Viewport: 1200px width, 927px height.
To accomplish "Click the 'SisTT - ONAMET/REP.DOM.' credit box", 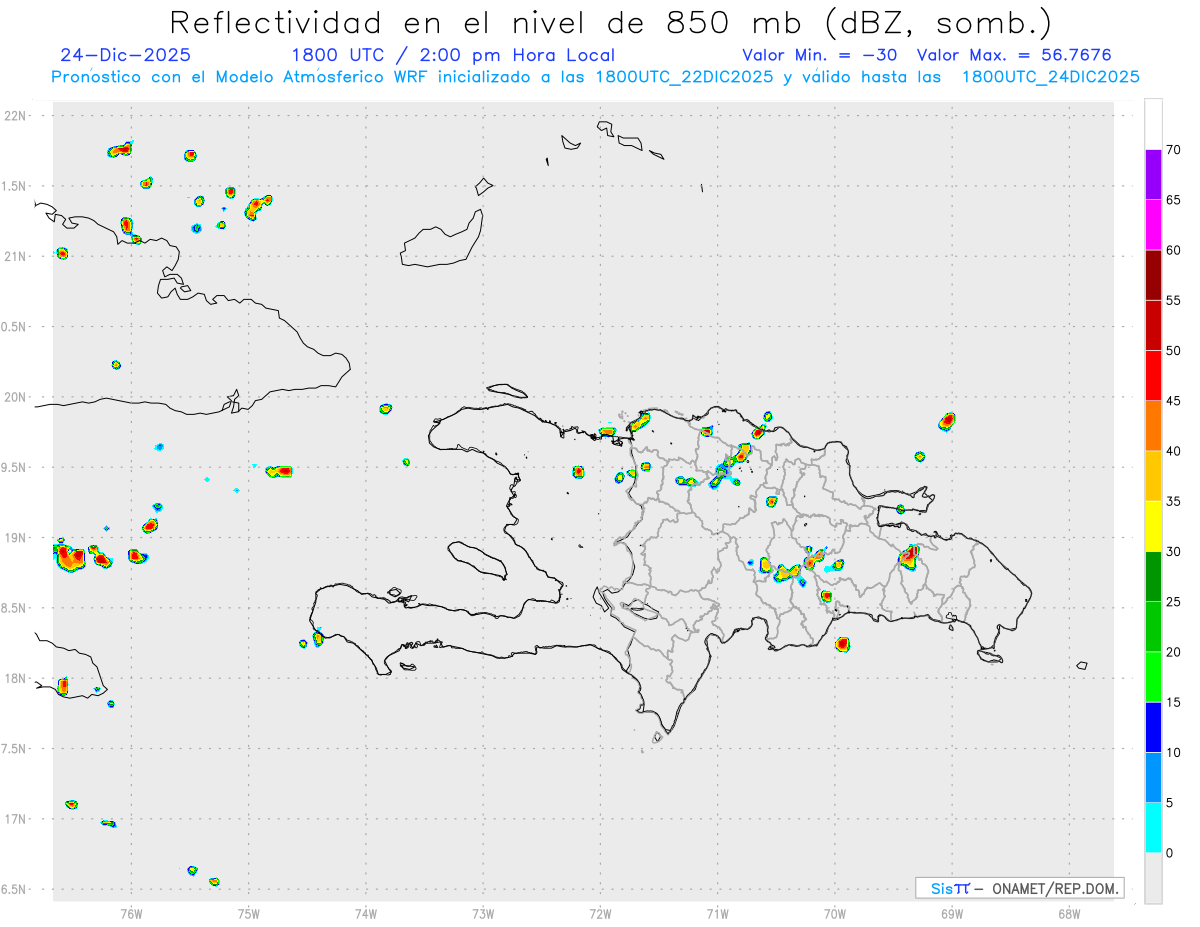I will [1019, 888].
